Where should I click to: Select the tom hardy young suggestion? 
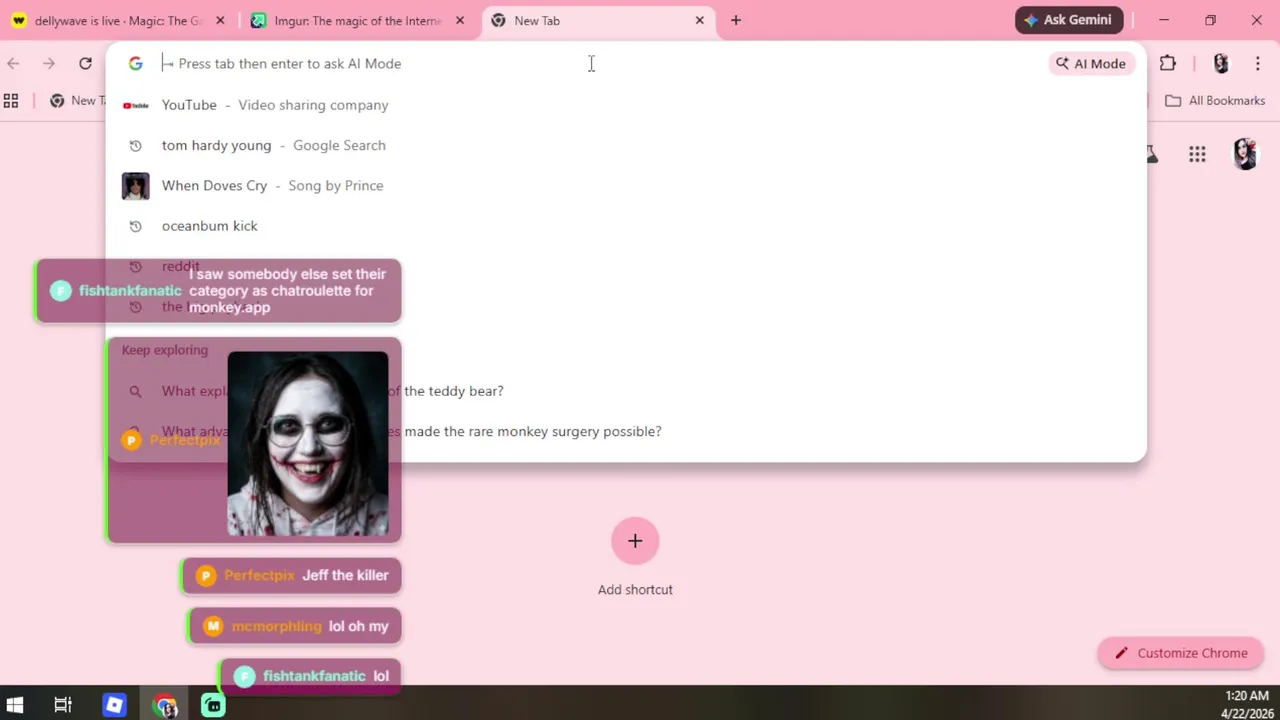(626, 145)
